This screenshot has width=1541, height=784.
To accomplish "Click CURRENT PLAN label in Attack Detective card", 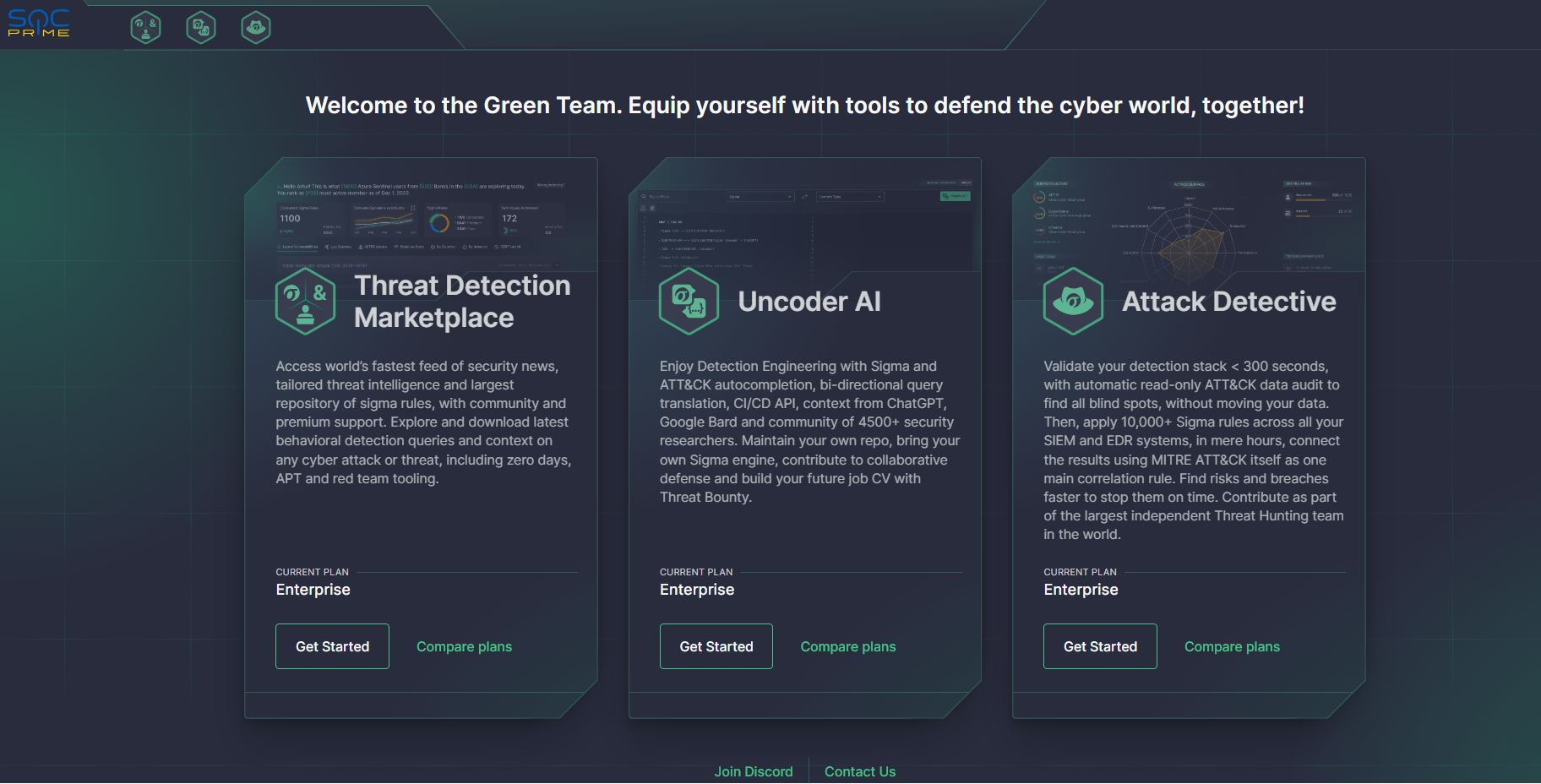I will [1080, 572].
